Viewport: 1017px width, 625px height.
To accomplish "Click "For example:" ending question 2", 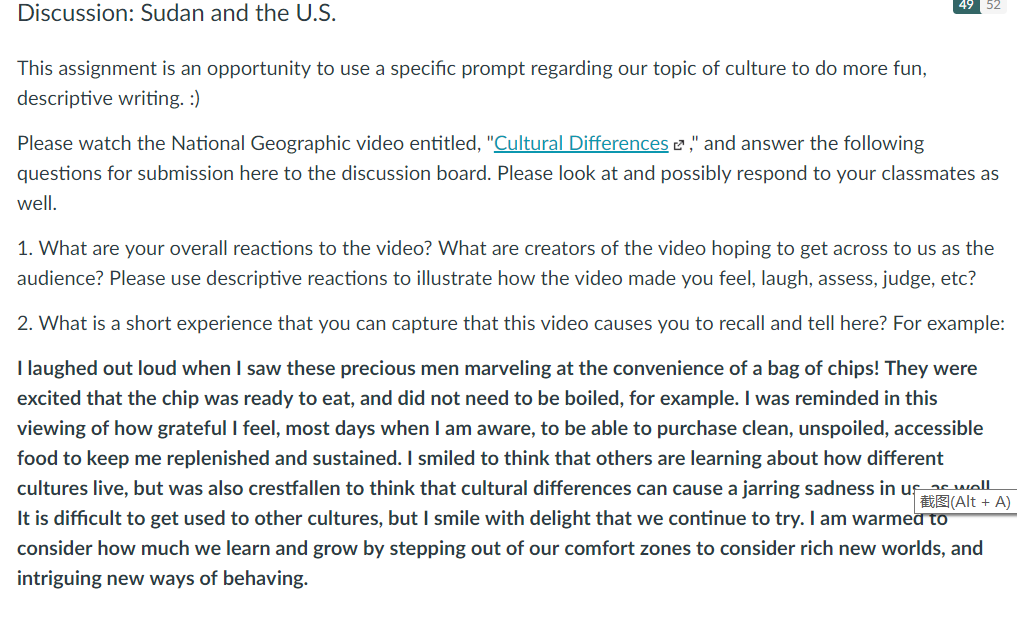I will [x=948, y=324].
